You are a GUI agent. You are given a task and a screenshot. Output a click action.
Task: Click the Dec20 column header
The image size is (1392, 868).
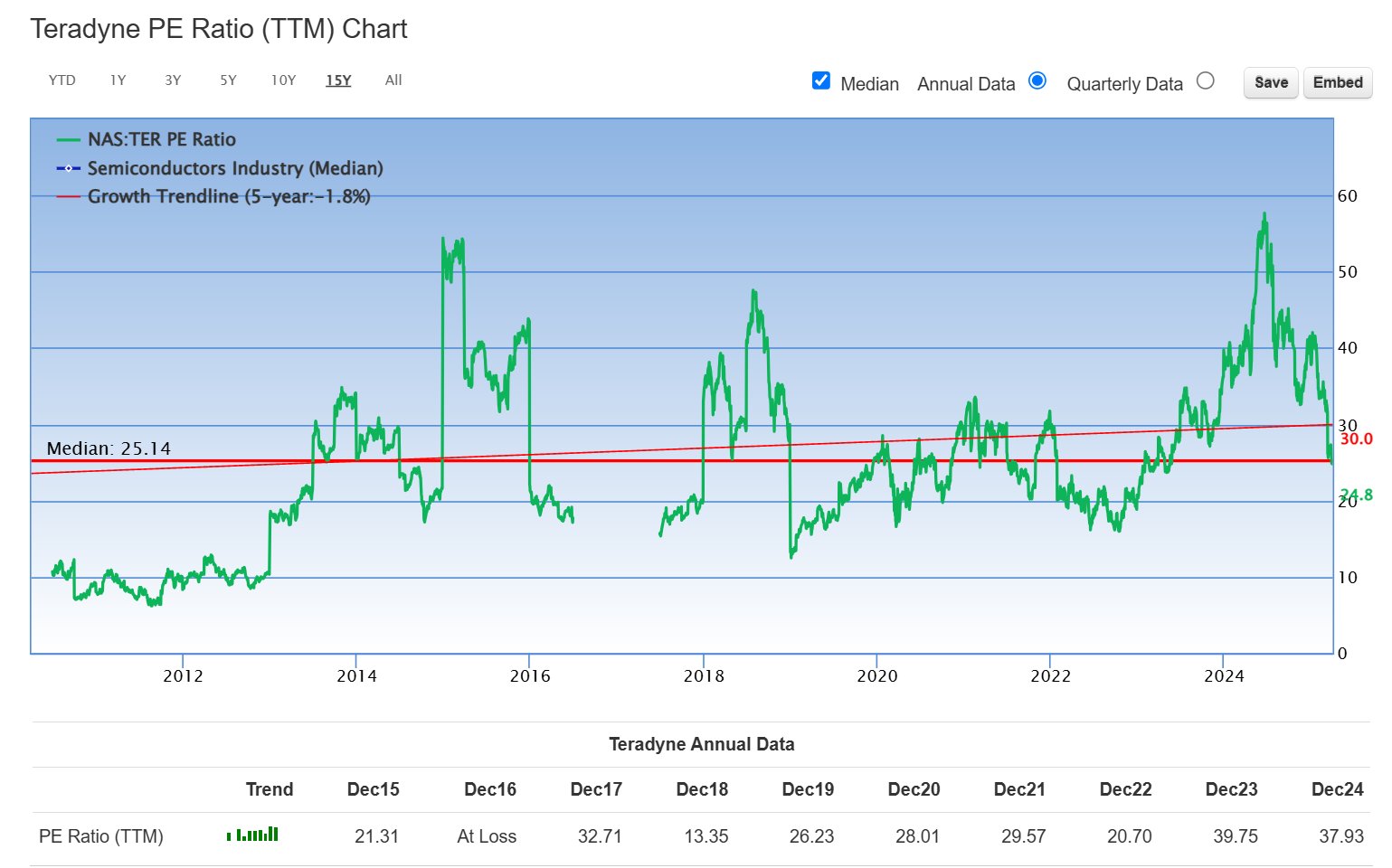click(914, 789)
